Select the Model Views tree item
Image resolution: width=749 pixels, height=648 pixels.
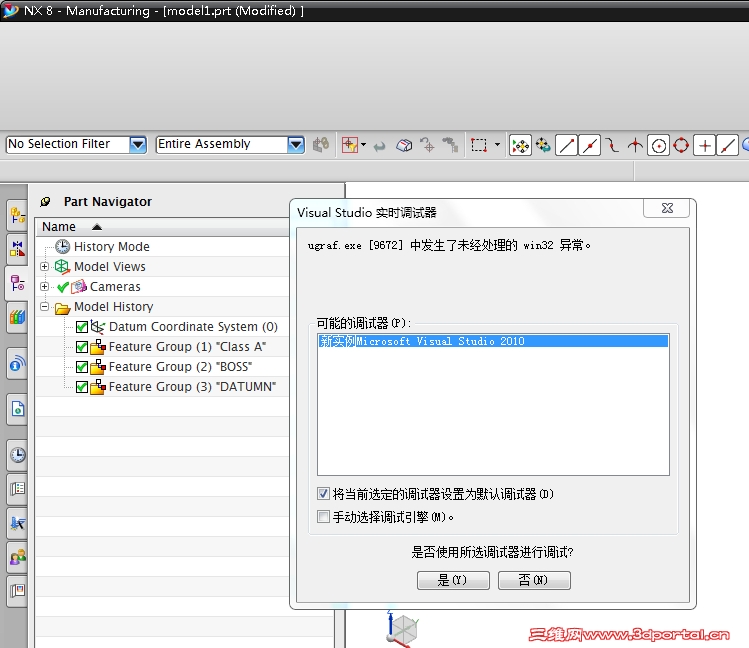tap(110, 266)
